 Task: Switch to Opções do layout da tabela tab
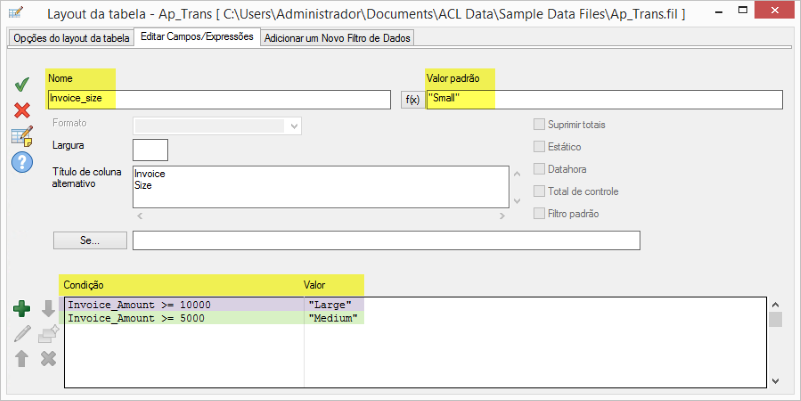coord(70,38)
